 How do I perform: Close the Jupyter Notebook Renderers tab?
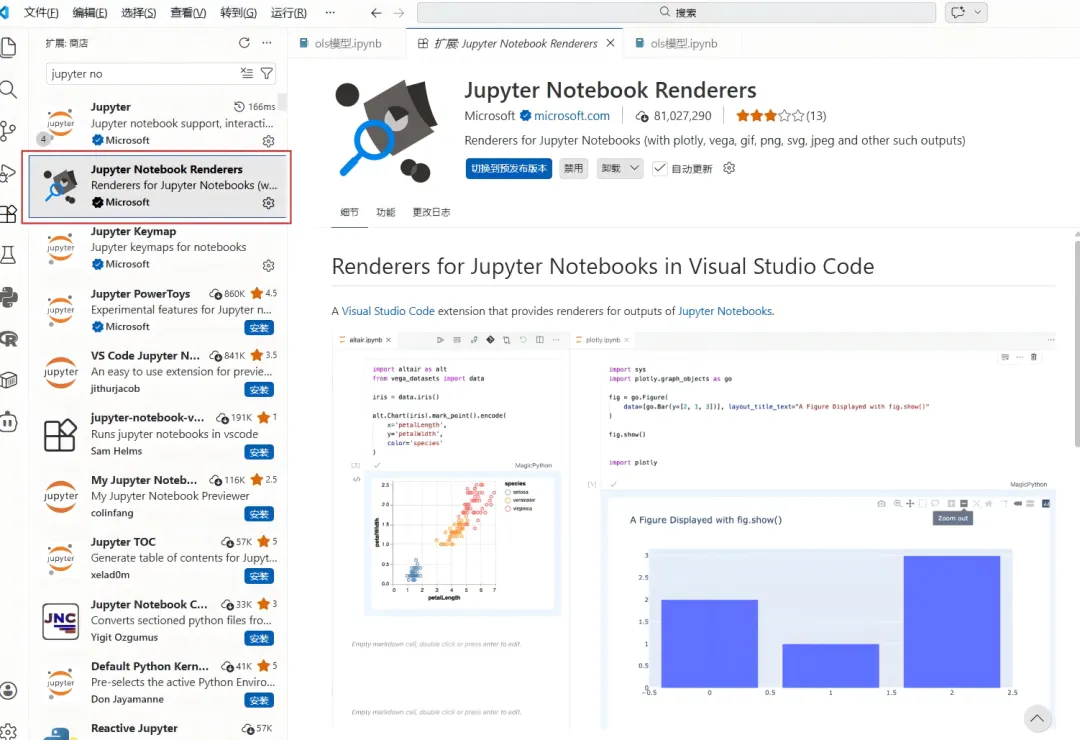click(x=610, y=43)
